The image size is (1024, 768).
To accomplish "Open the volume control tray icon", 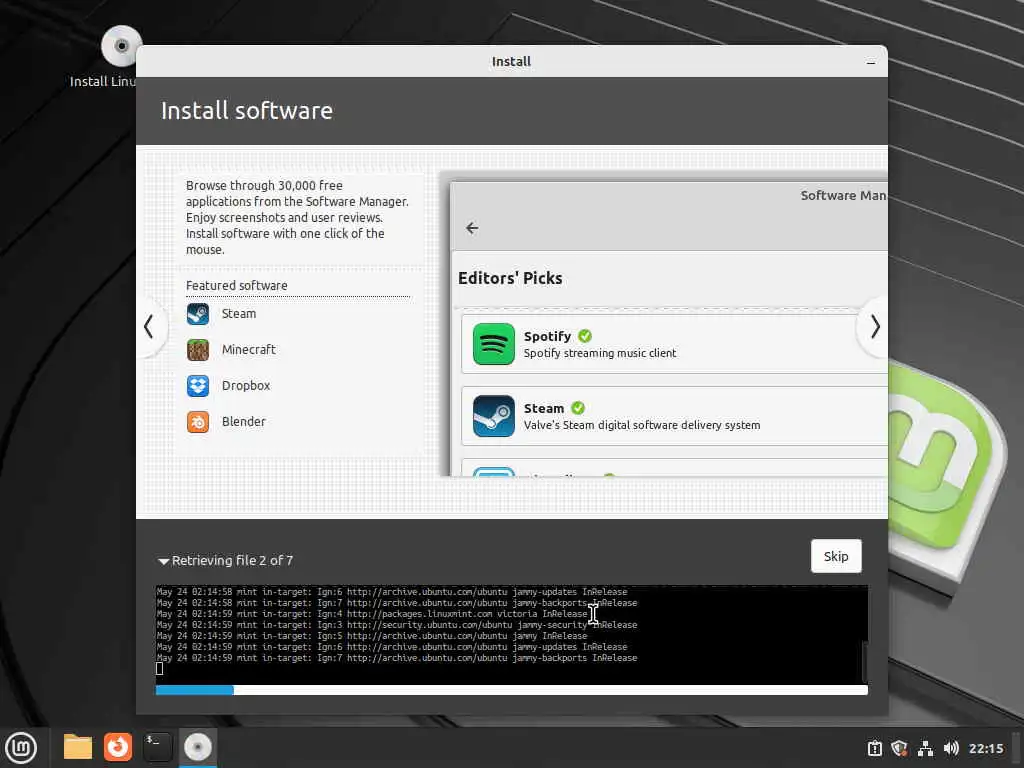I will pyautogui.click(x=951, y=748).
